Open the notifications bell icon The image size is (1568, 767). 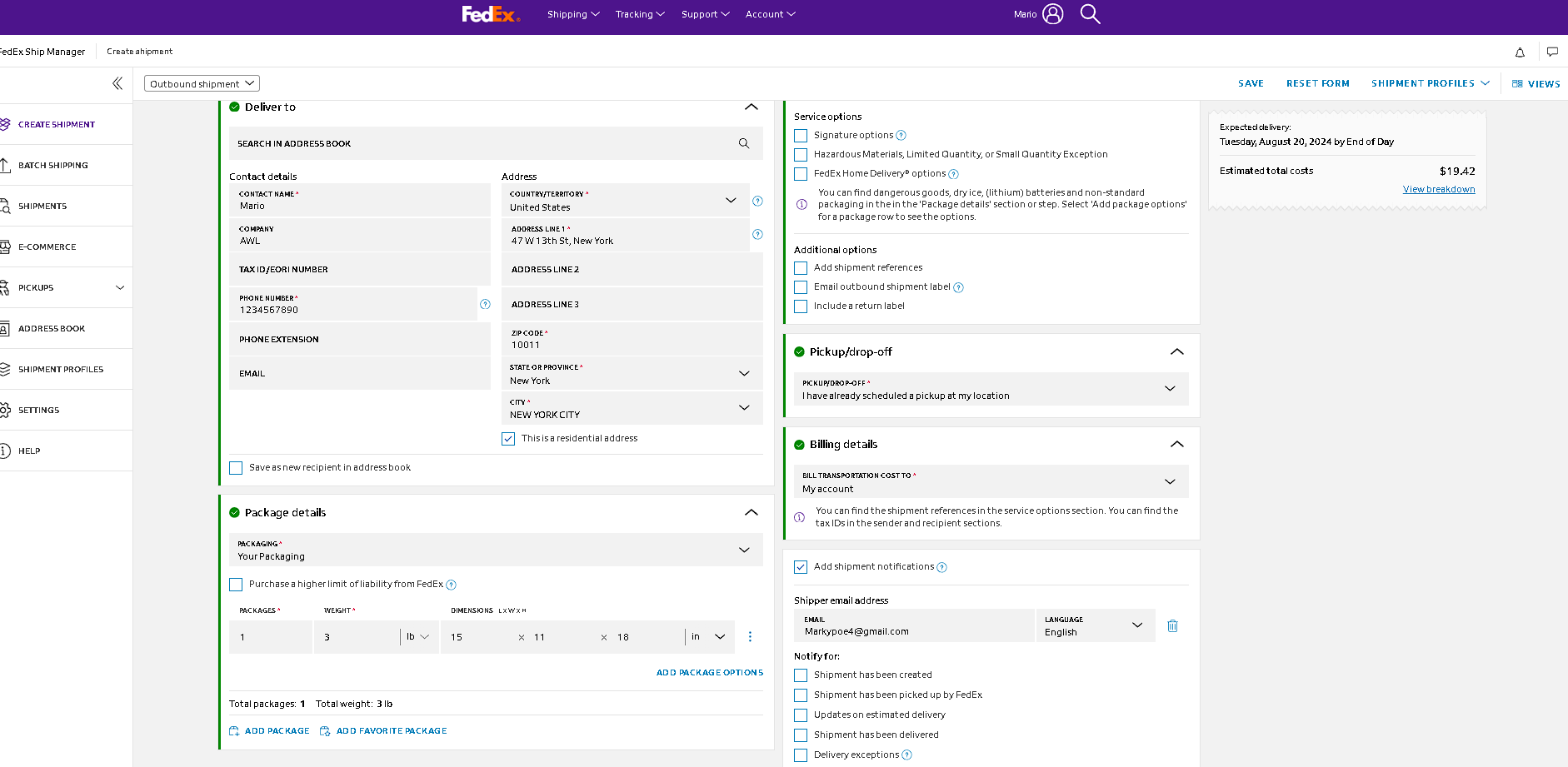(x=1520, y=52)
